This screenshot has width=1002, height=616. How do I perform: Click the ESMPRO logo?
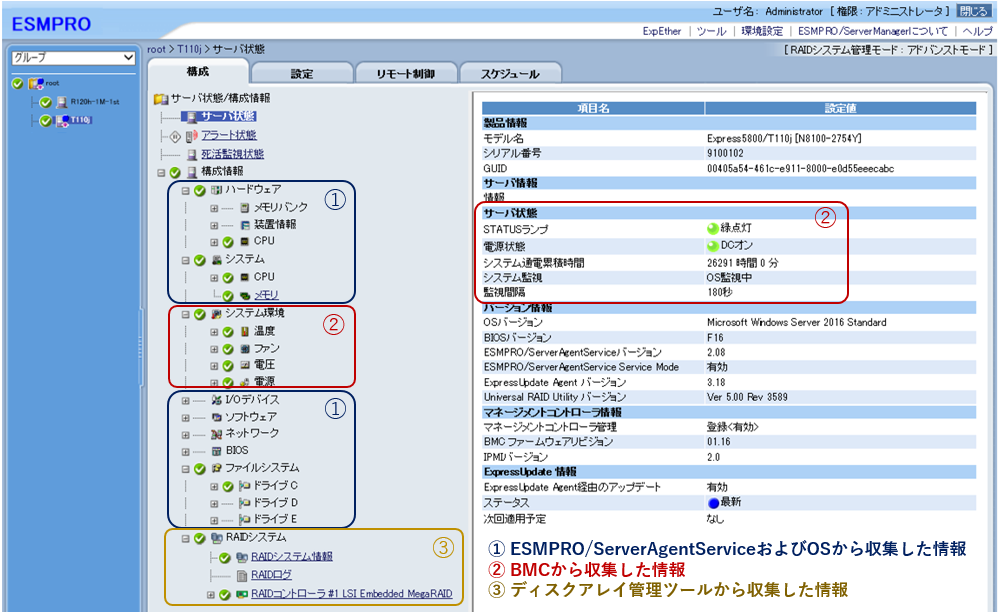51,24
